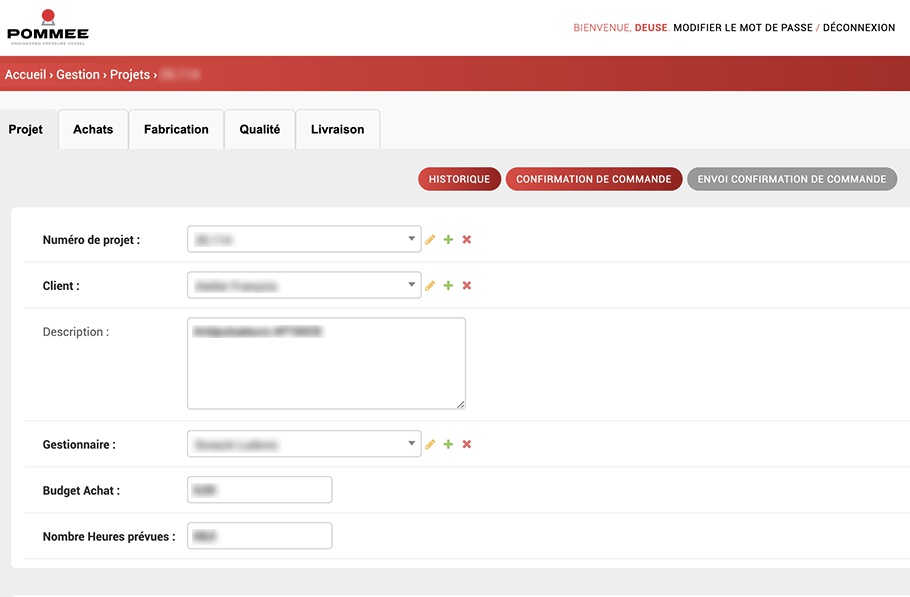This screenshot has height=597, width=910.
Task: Click the 'Budget Achat :' label
Action: (x=81, y=490)
